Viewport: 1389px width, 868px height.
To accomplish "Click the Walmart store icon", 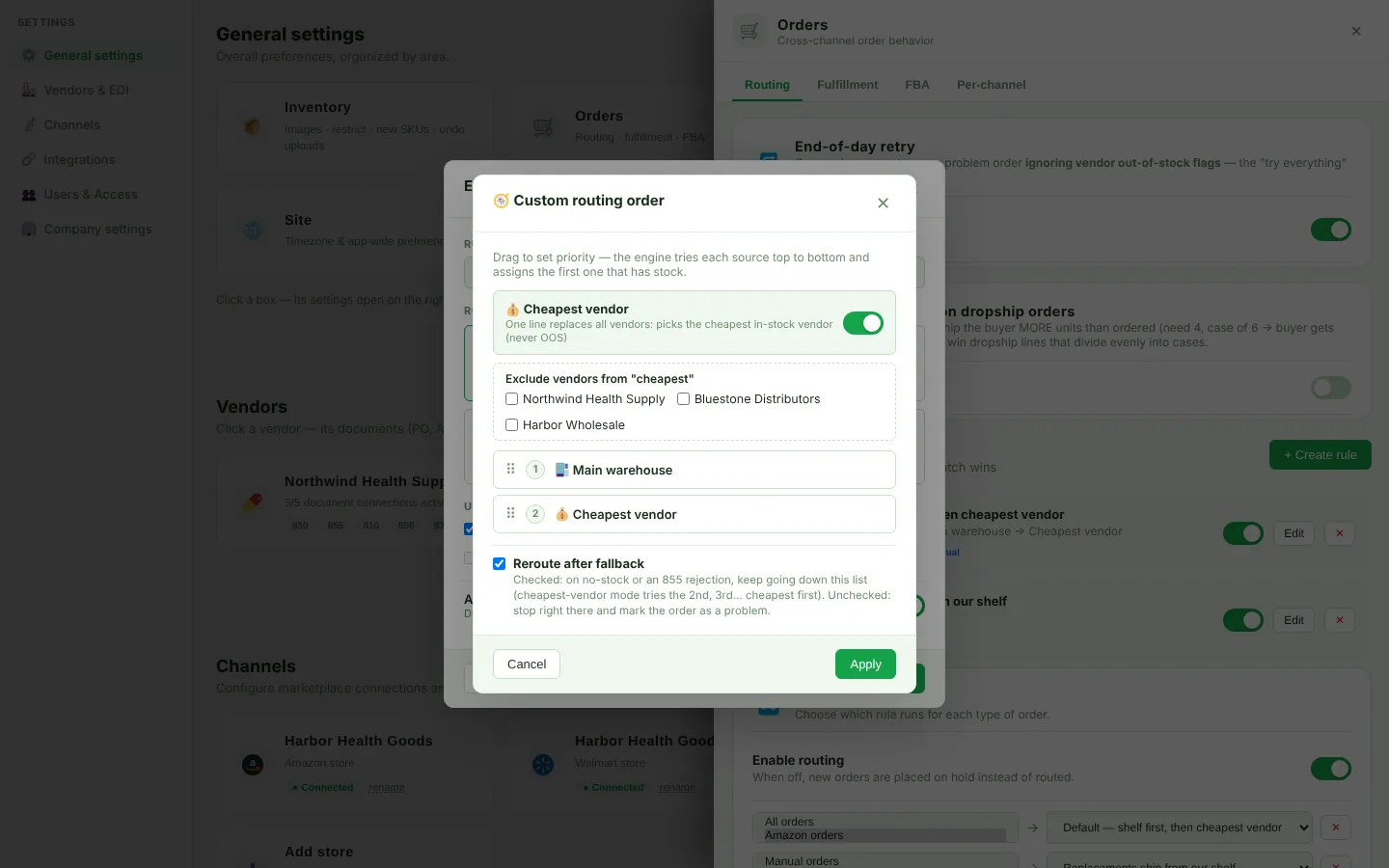I will tap(543, 765).
